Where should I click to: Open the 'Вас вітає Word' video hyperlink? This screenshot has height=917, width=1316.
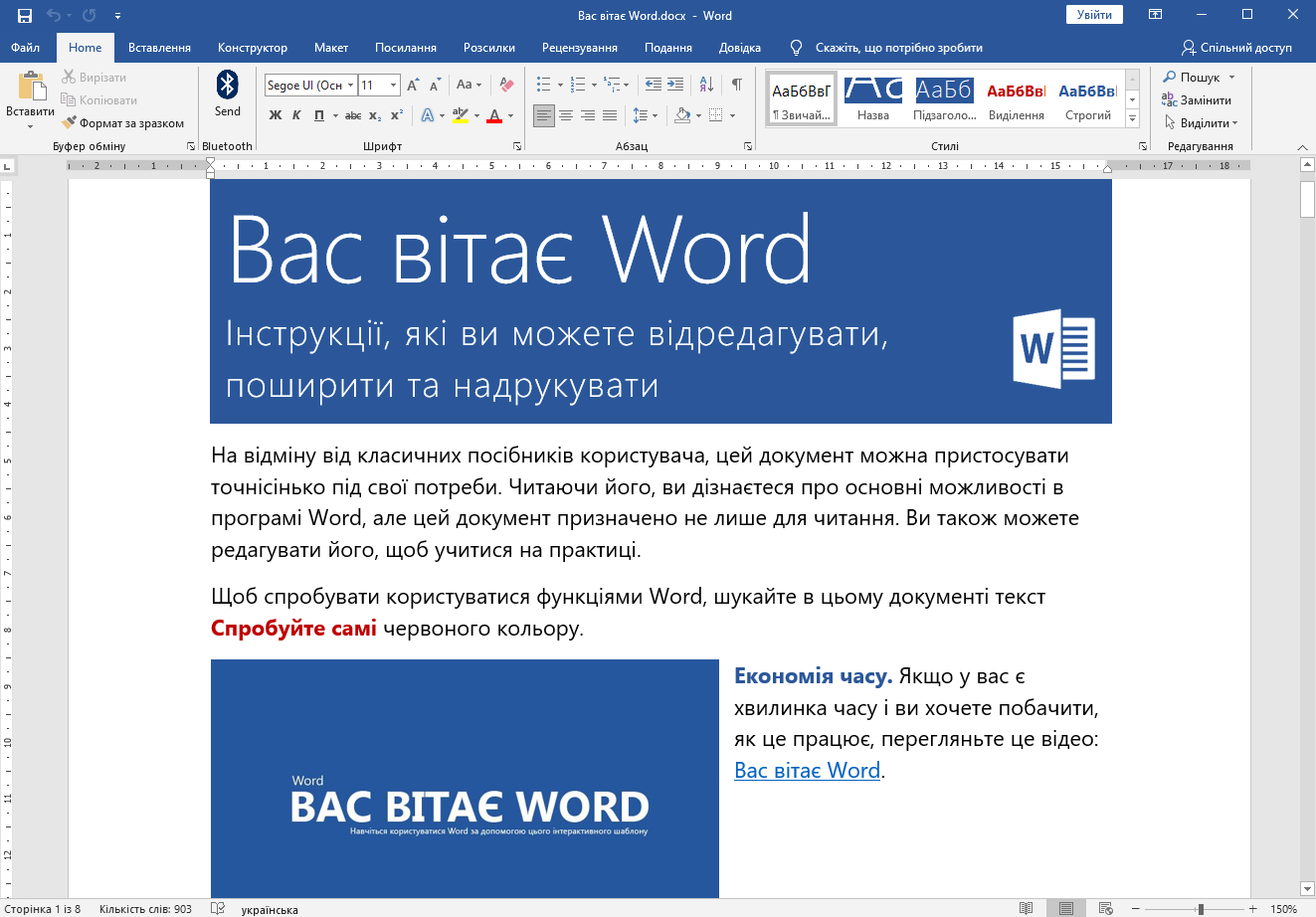pyautogui.click(x=807, y=771)
